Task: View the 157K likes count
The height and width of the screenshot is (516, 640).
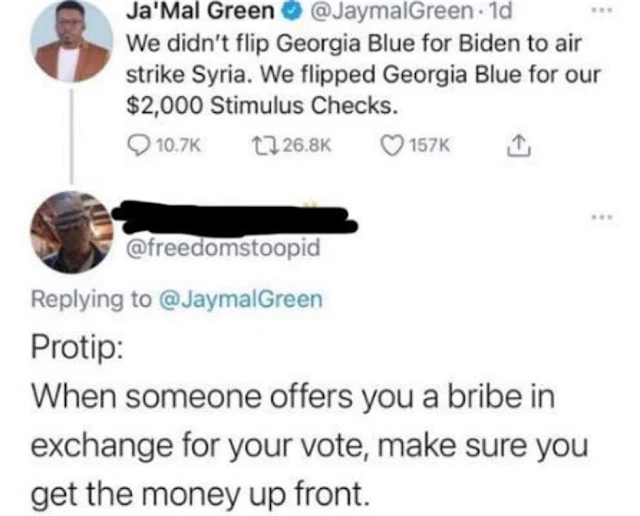Action: [430, 146]
